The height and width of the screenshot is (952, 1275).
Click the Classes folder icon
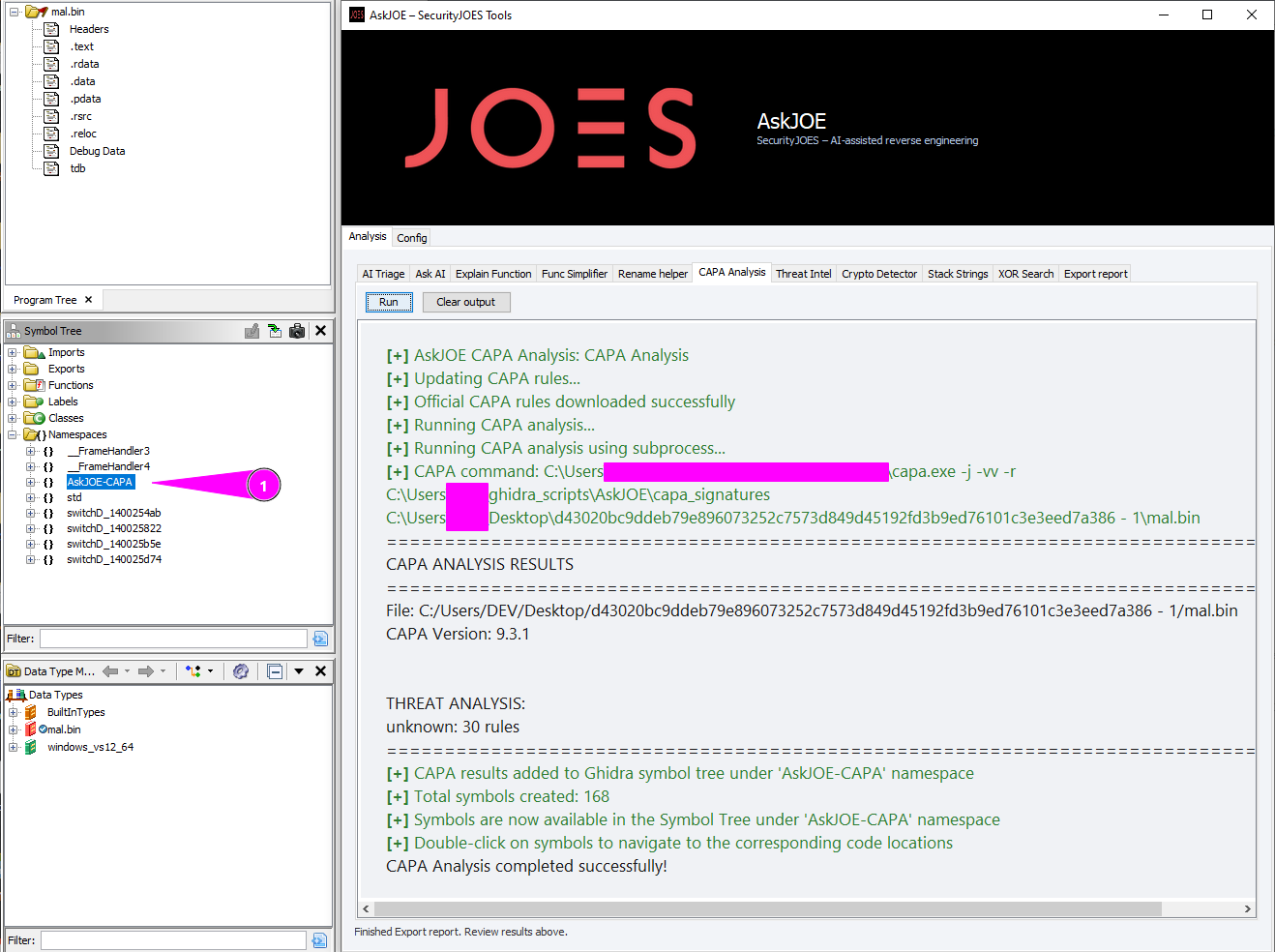click(34, 418)
